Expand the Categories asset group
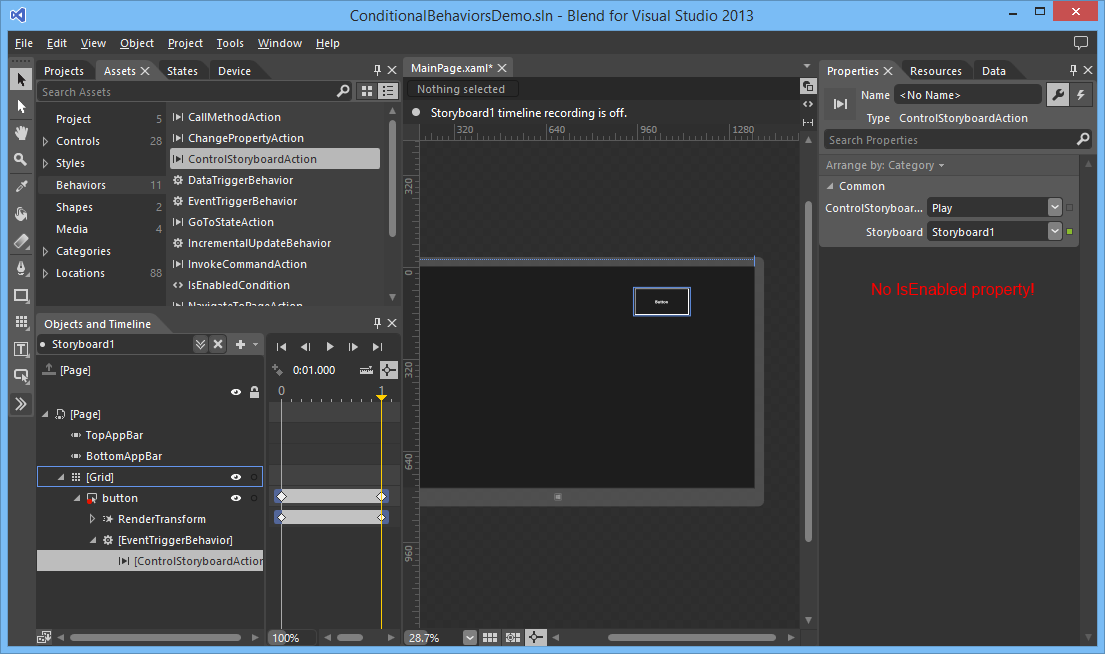1105x654 pixels. pyautogui.click(x=46, y=251)
